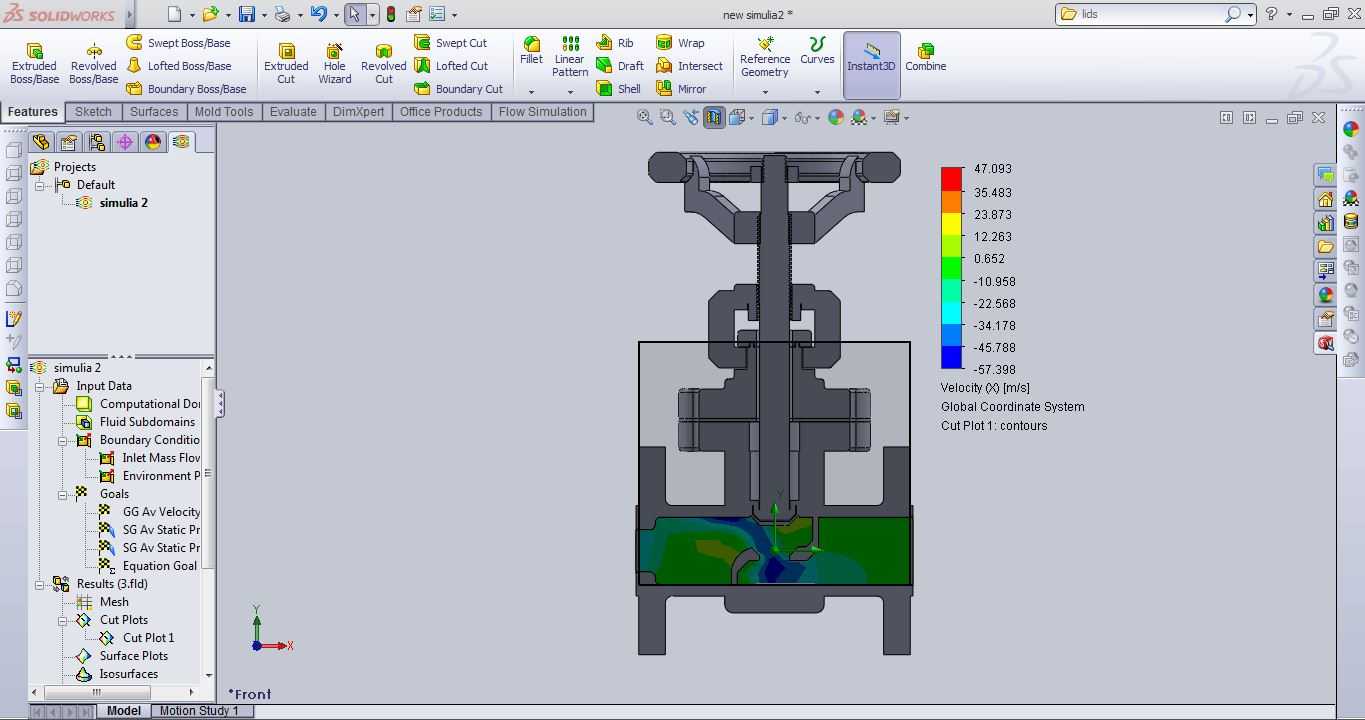The width and height of the screenshot is (1365, 720).
Task: Click the Isosurfaces tree item
Action: [x=117, y=674]
